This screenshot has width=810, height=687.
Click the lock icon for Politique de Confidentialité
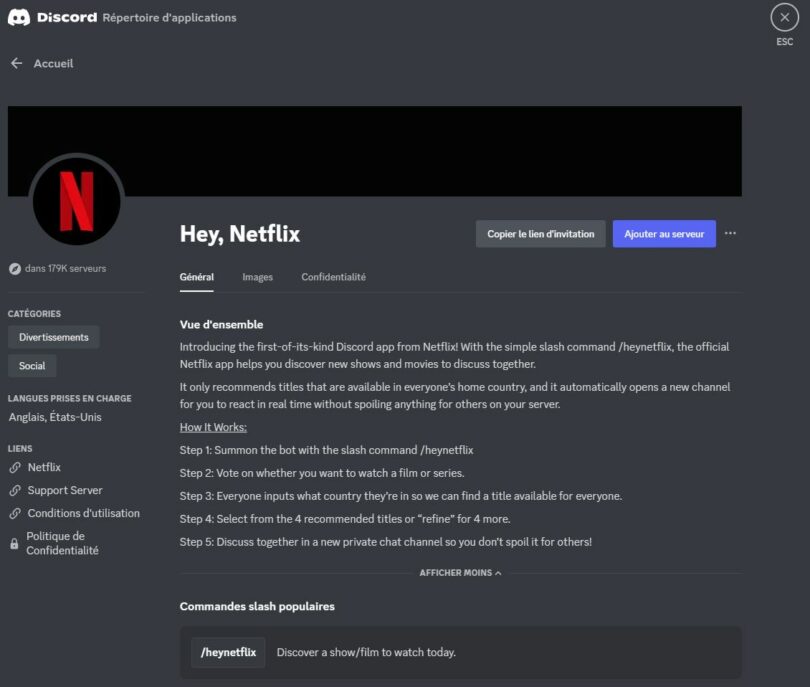click(x=14, y=543)
